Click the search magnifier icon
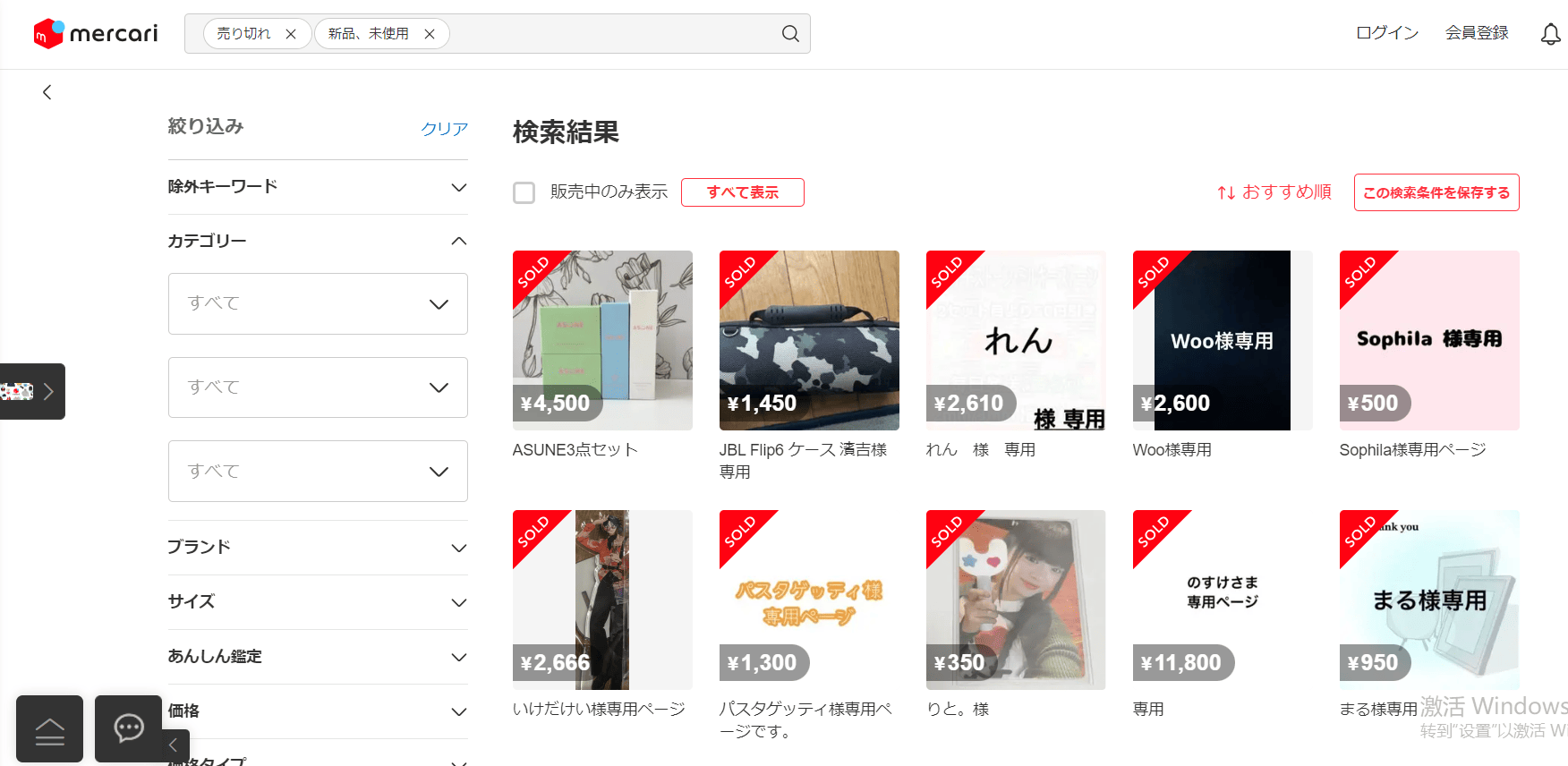The height and width of the screenshot is (766, 1568). pyautogui.click(x=790, y=34)
